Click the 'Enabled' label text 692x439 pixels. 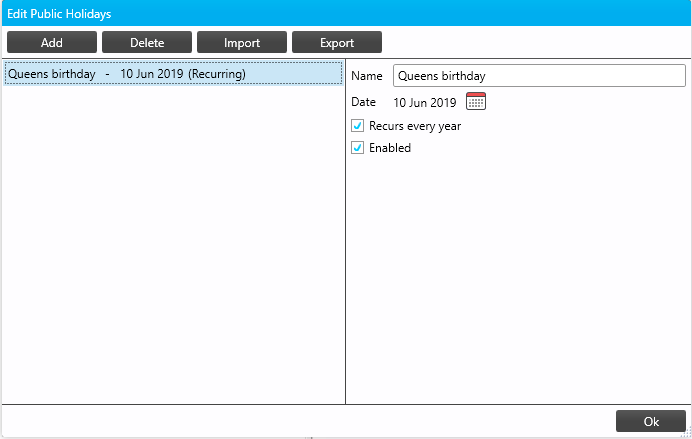390,148
